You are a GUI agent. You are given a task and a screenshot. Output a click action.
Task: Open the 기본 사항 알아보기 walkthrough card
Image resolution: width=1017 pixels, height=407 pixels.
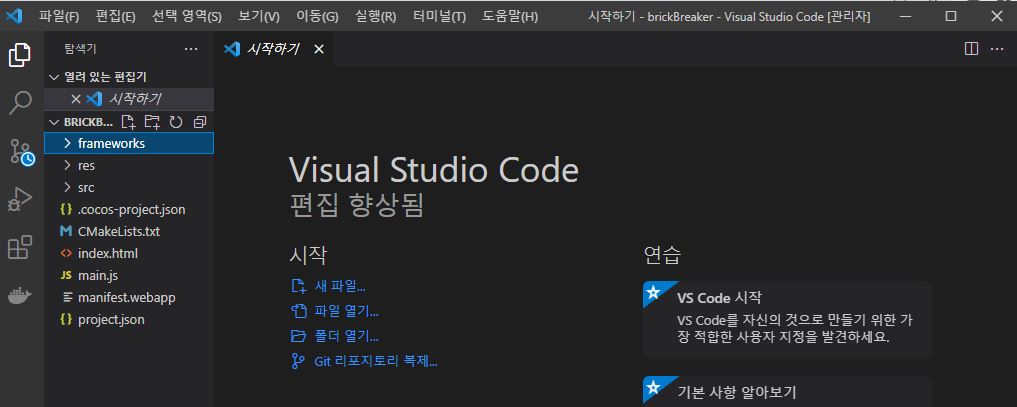[x=787, y=391]
